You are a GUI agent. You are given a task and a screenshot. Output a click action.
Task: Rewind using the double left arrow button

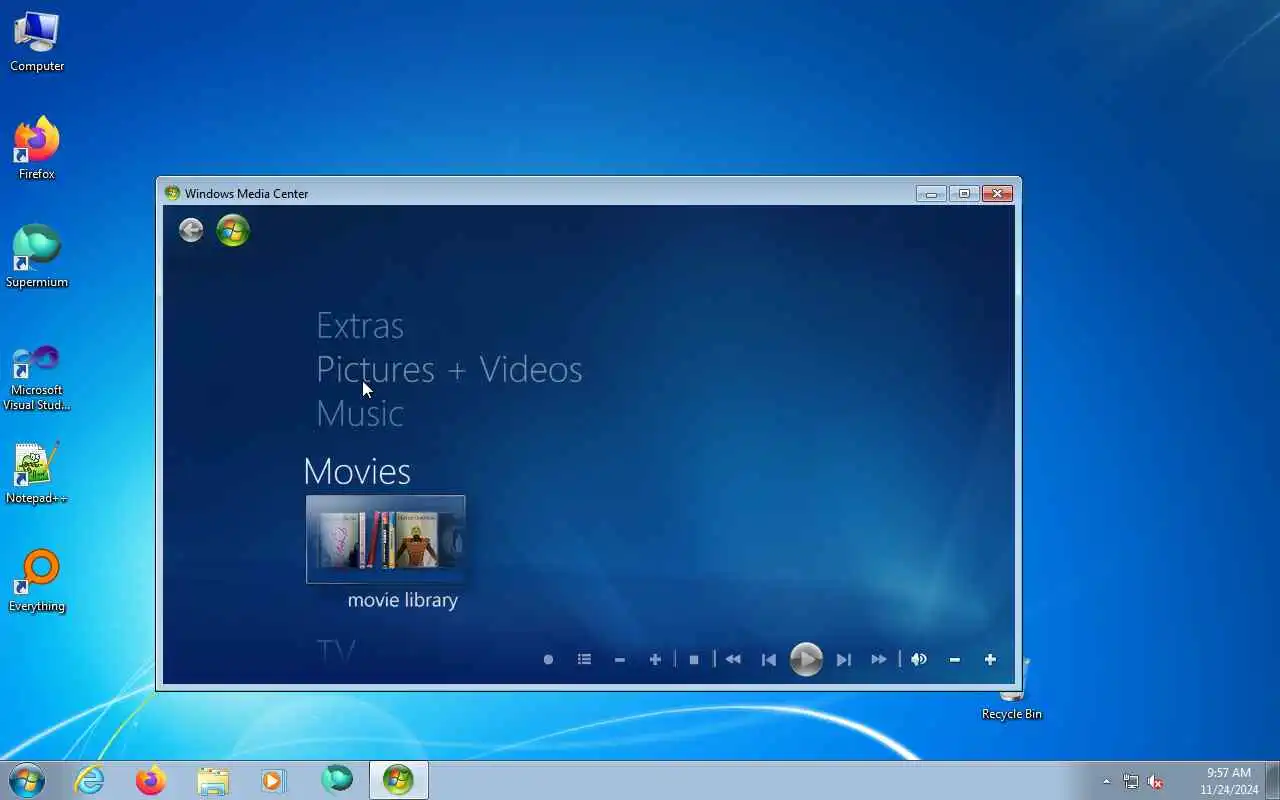click(x=733, y=660)
